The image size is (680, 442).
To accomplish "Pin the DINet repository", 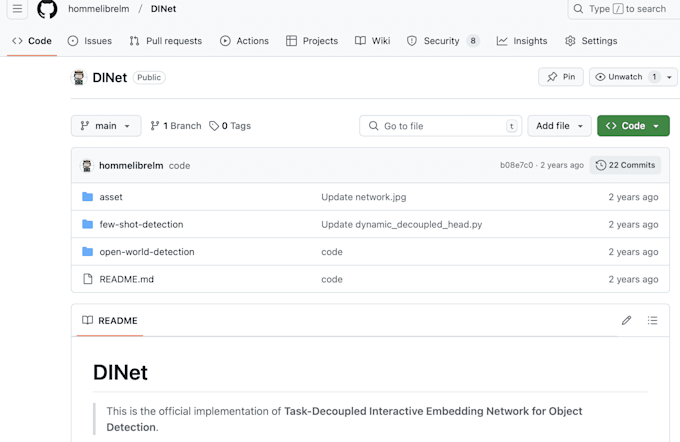I will pos(561,77).
